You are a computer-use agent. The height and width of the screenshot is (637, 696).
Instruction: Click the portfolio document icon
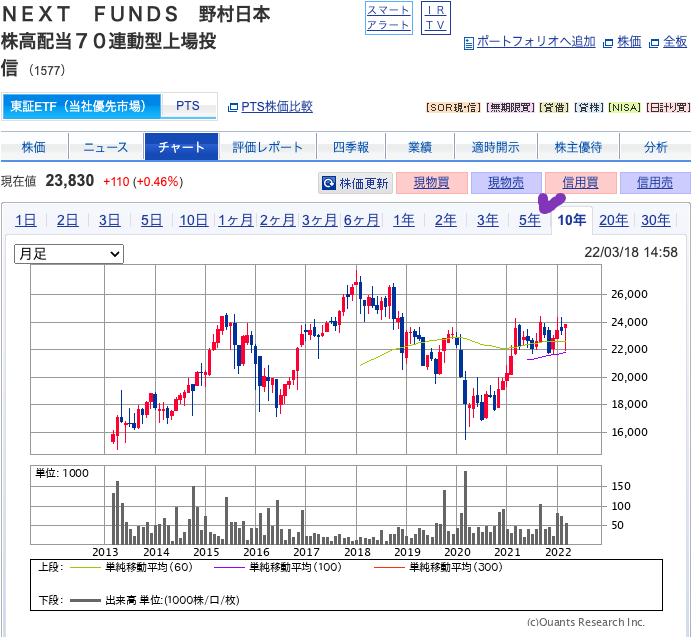click(x=468, y=43)
